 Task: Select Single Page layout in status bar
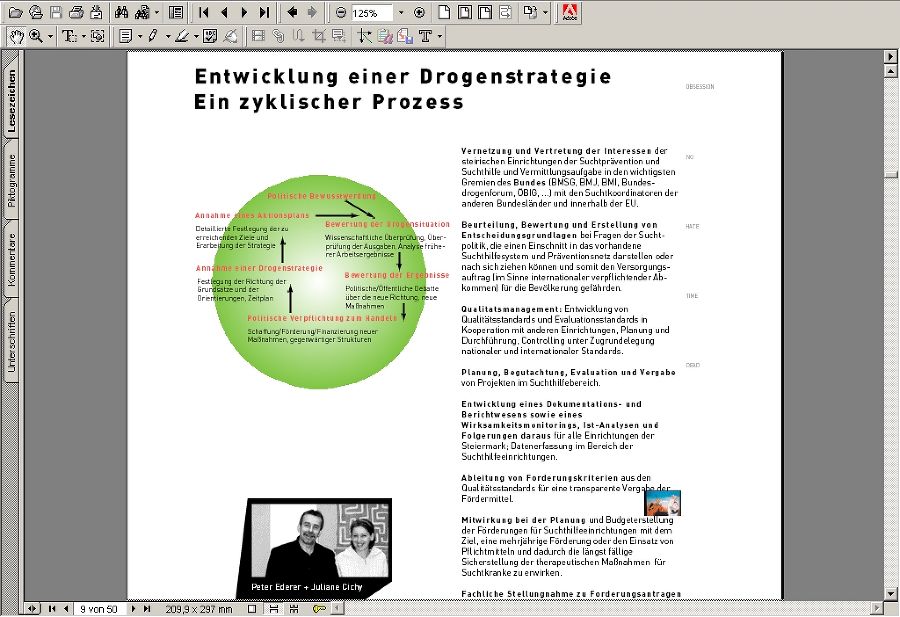click(252, 608)
